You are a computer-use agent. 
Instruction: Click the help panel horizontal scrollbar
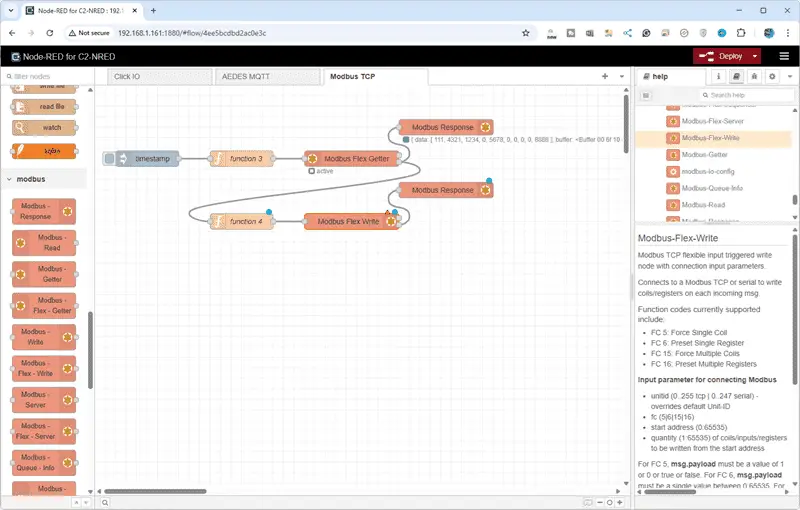[x=670, y=492]
